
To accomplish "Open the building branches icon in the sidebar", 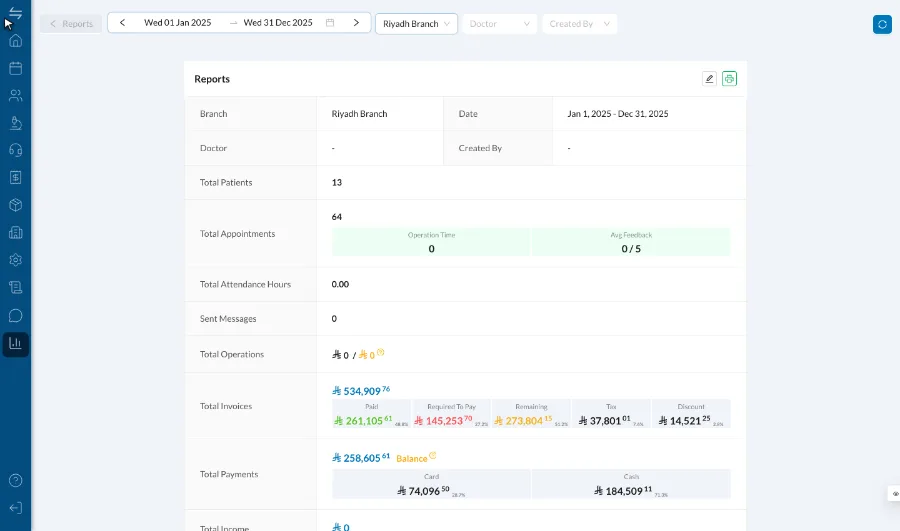I will (x=15, y=232).
